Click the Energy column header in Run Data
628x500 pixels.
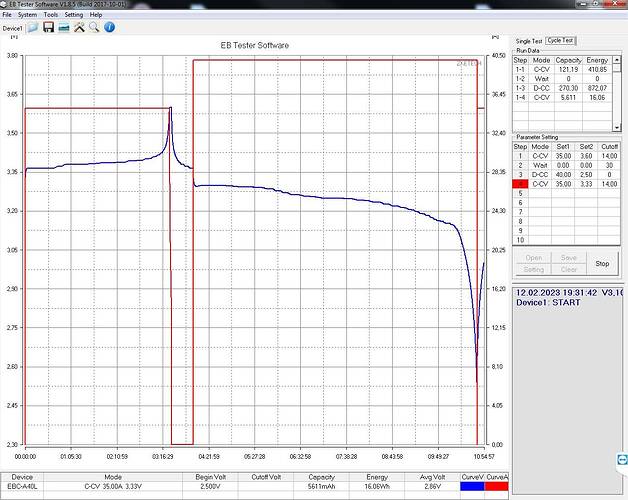point(597,60)
